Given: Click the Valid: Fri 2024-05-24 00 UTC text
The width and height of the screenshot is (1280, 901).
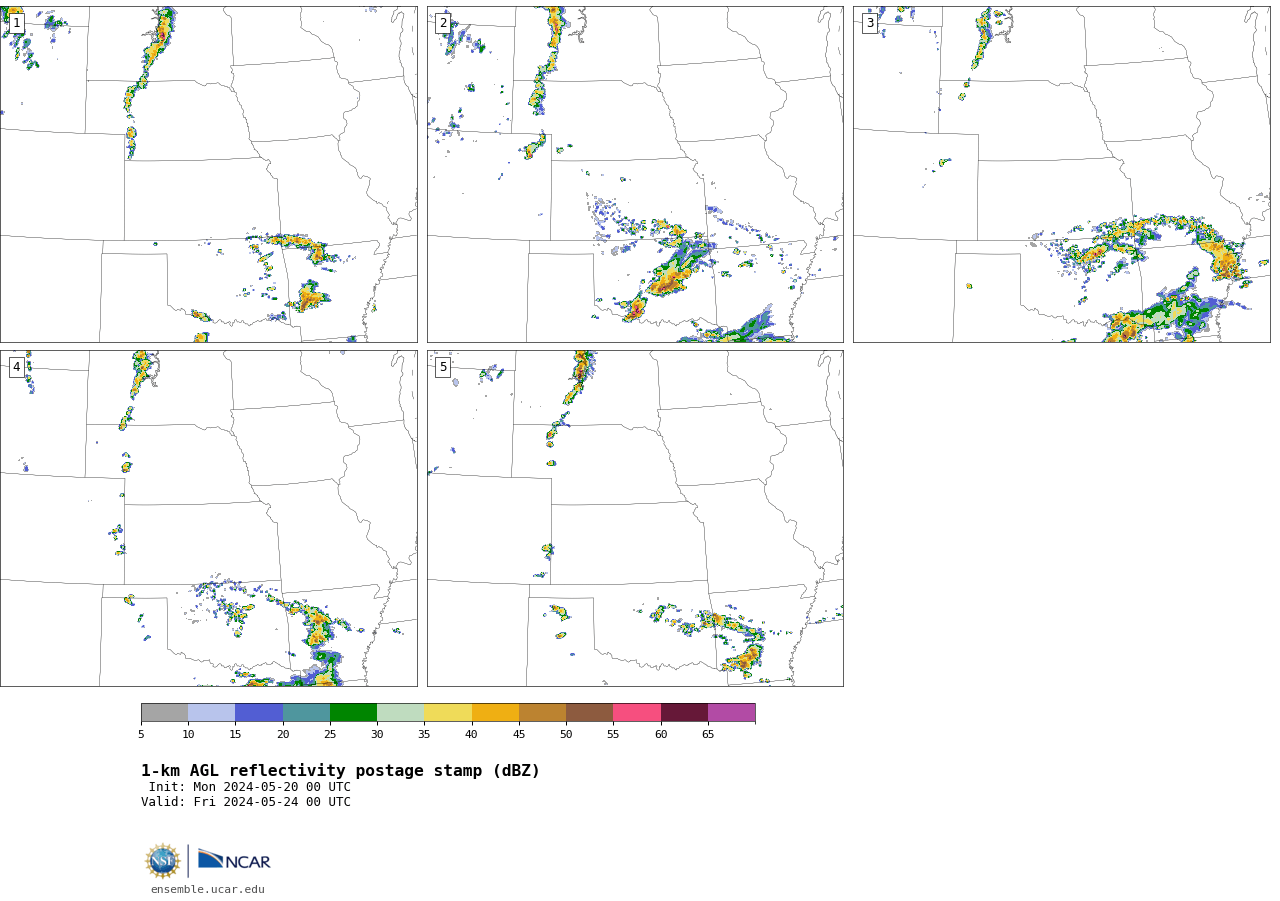Looking at the screenshot, I should click(246, 802).
